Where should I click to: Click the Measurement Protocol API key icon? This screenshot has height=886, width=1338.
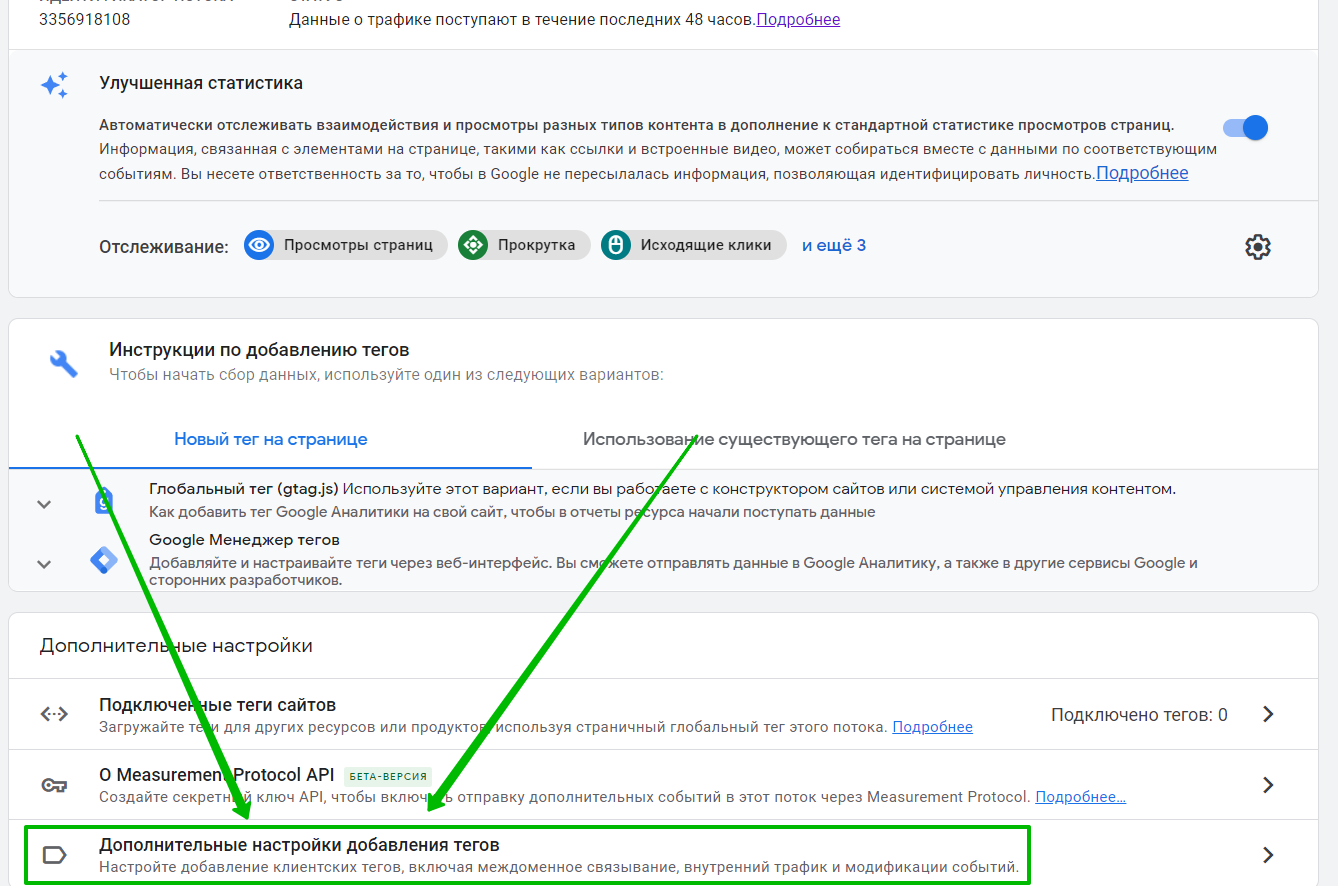tap(54, 785)
